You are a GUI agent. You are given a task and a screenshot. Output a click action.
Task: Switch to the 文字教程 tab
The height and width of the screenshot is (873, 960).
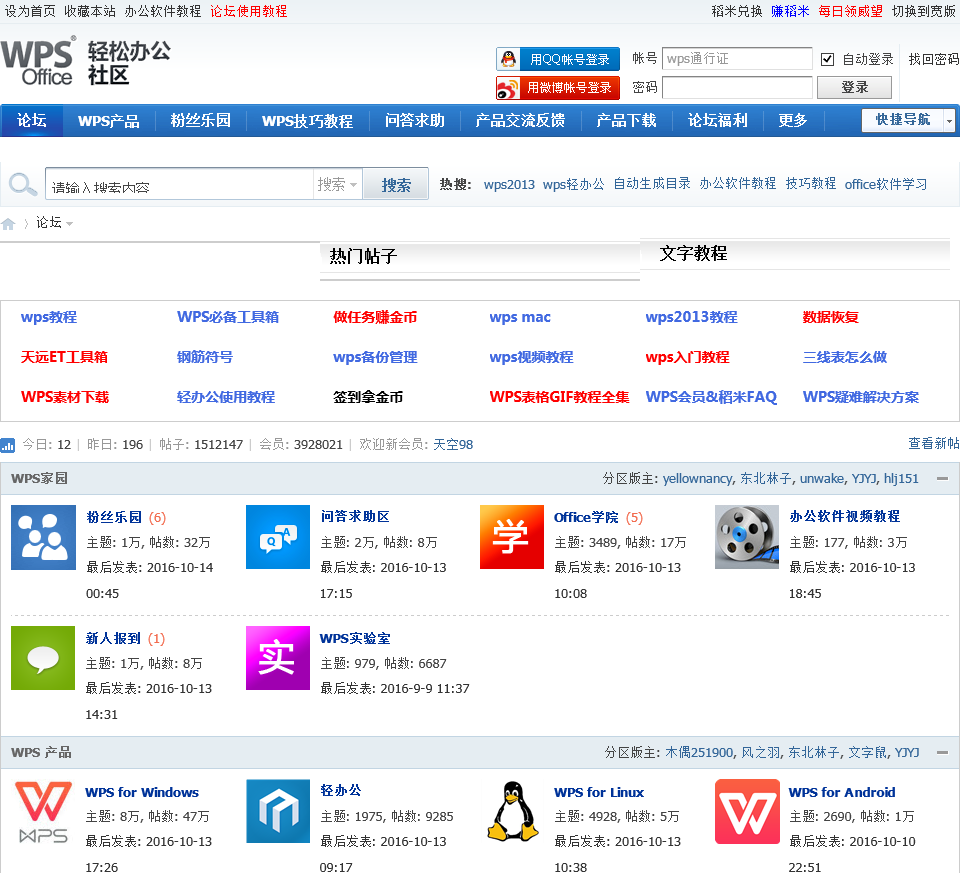pyautogui.click(x=693, y=253)
